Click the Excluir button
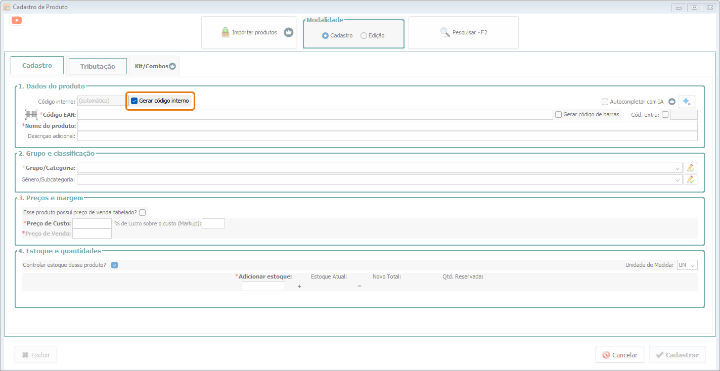 [x=36, y=355]
